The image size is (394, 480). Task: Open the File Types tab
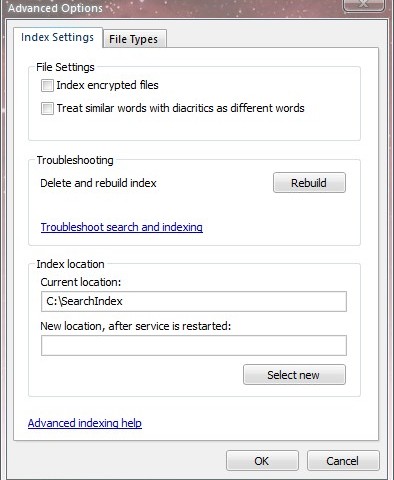tap(134, 39)
